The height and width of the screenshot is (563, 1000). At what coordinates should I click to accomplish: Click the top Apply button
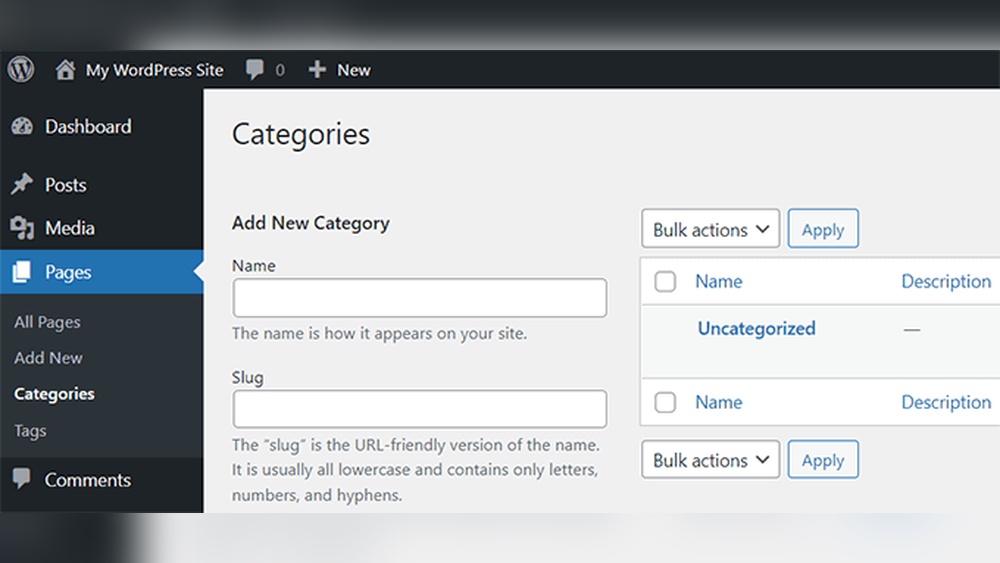823,229
